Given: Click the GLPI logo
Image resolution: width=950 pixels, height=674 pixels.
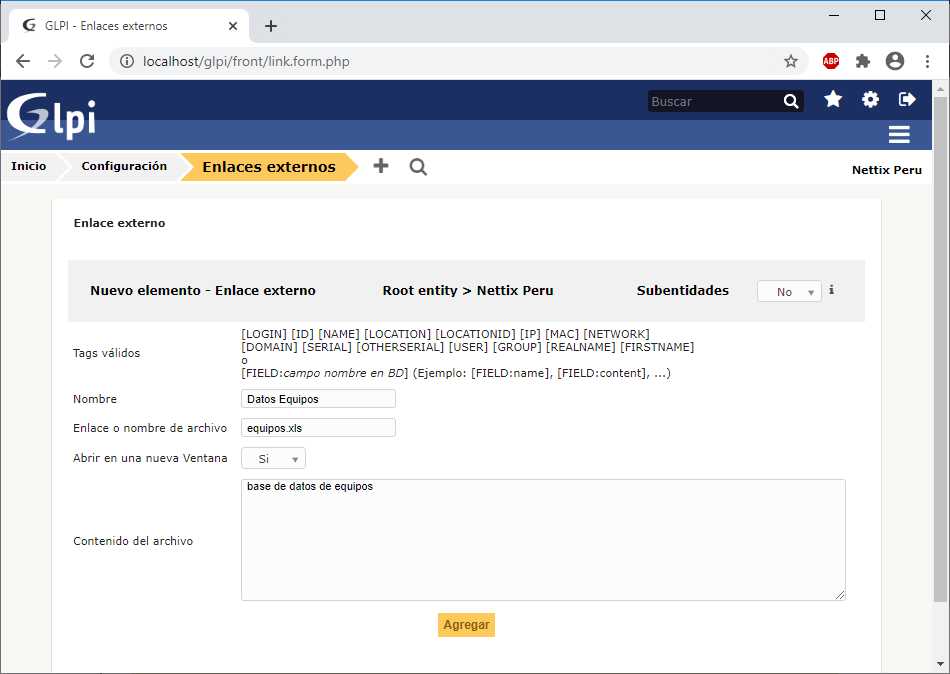Looking at the screenshot, I should (51, 115).
